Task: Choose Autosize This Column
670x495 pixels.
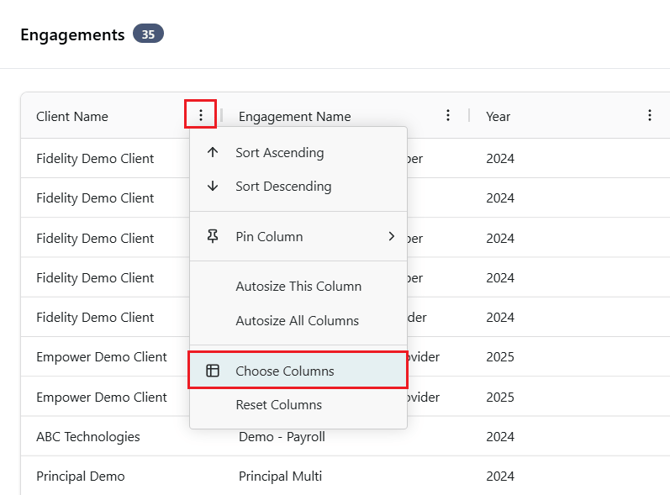Action: click(x=298, y=286)
